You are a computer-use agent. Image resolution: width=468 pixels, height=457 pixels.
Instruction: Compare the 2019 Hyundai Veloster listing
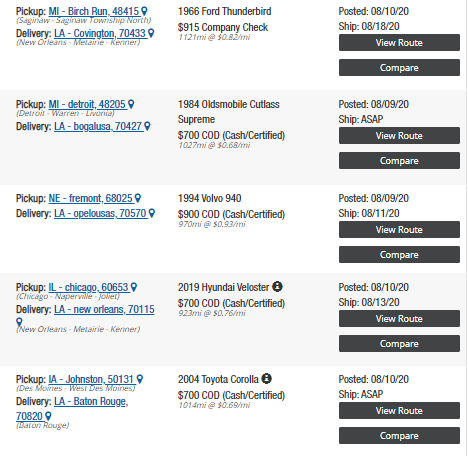[x=399, y=344]
